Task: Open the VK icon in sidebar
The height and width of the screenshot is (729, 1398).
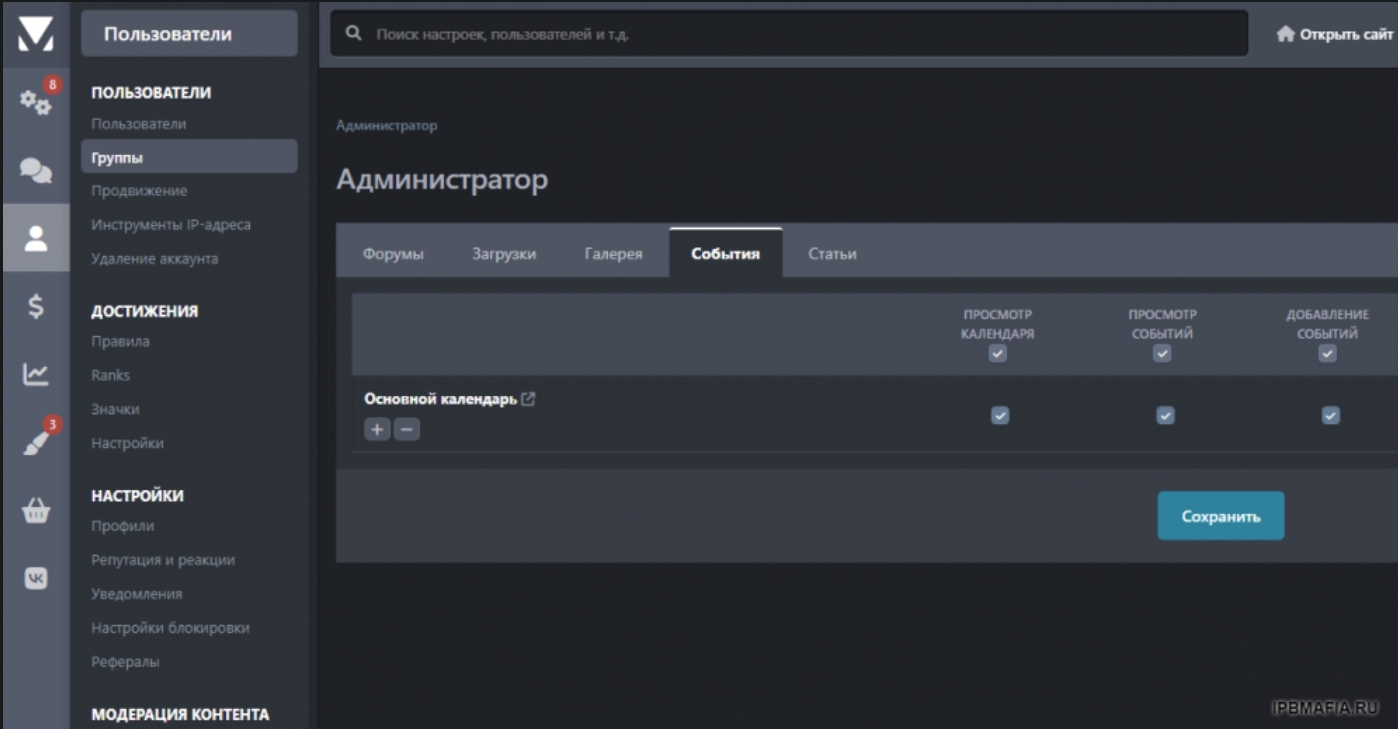Action: (35, 579)
